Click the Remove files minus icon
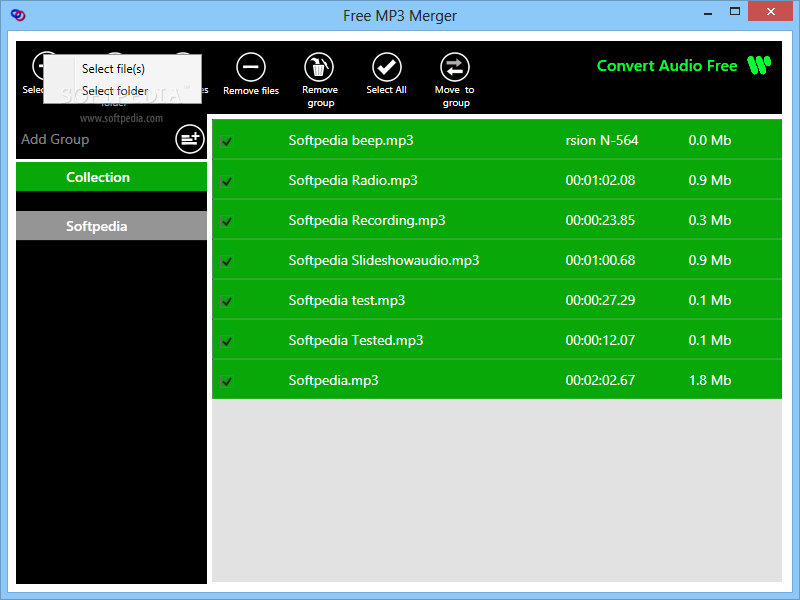Screen dimensions: 800x600 point(251,67)
